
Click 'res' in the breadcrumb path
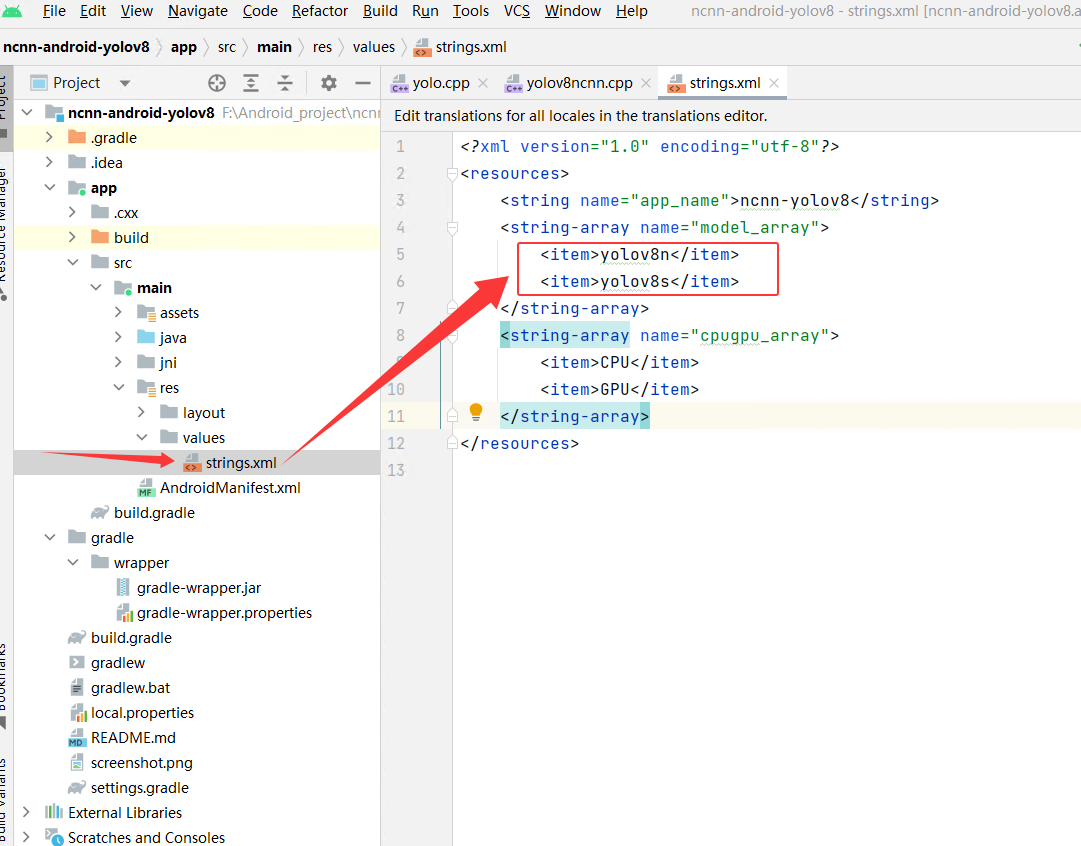point(322,48)
